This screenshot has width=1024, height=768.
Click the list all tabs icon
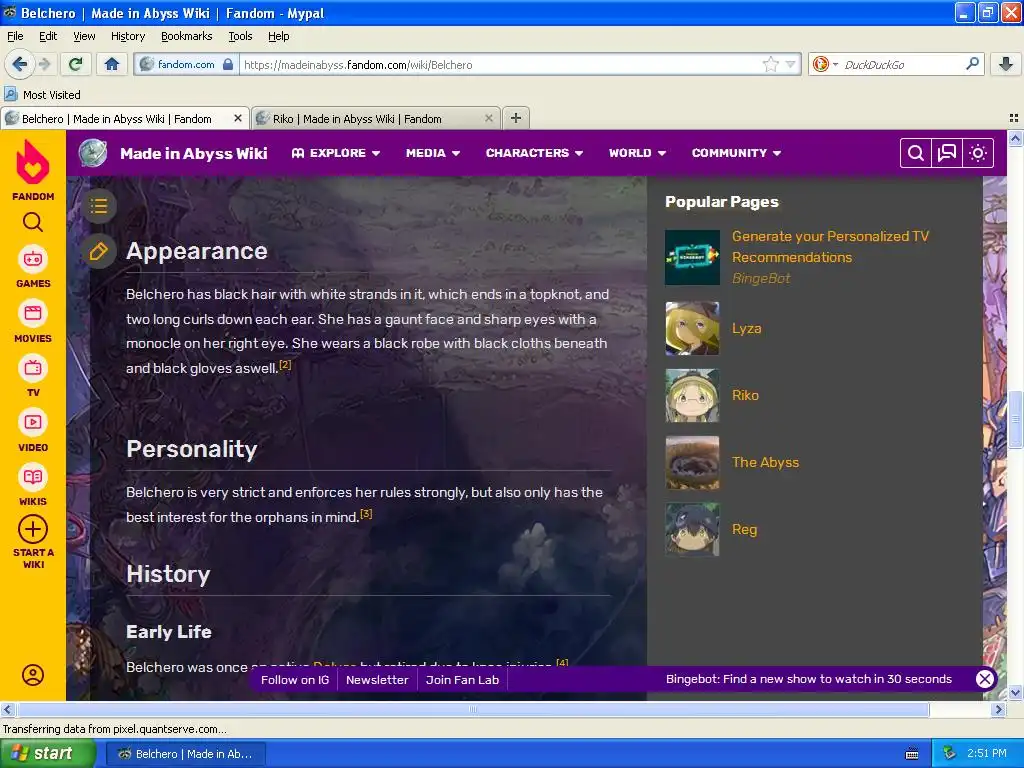coord(1014,118)
